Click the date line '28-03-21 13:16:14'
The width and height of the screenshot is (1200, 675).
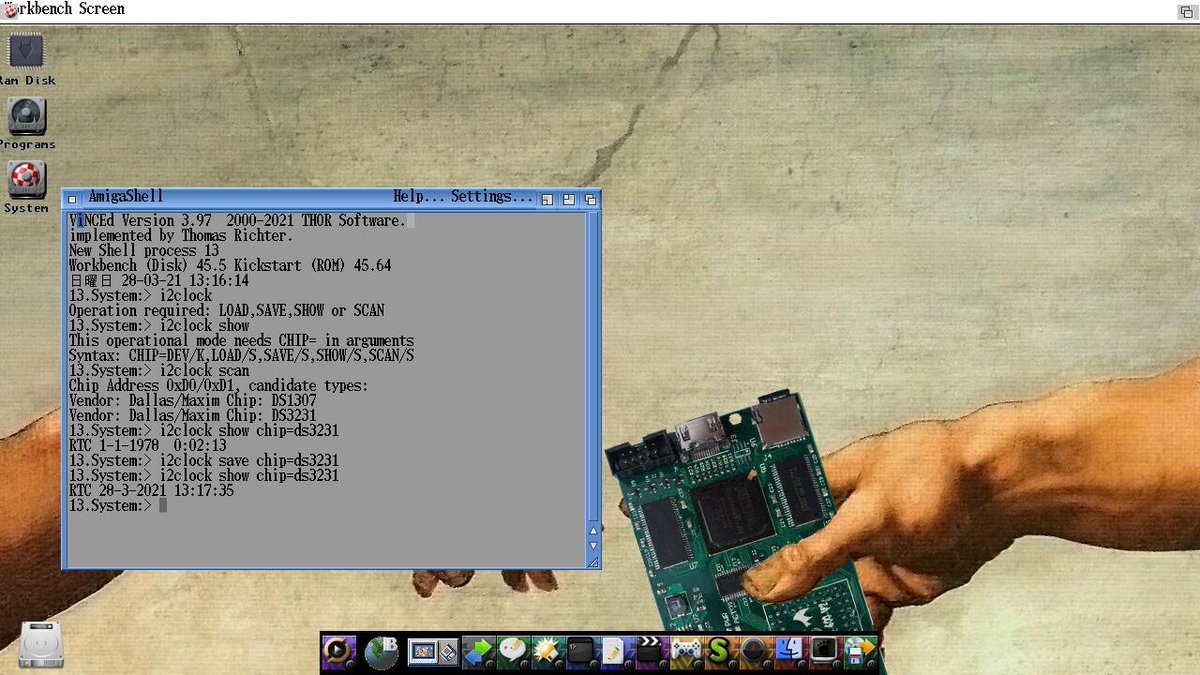pyautogui.click(x=158, y=281)
